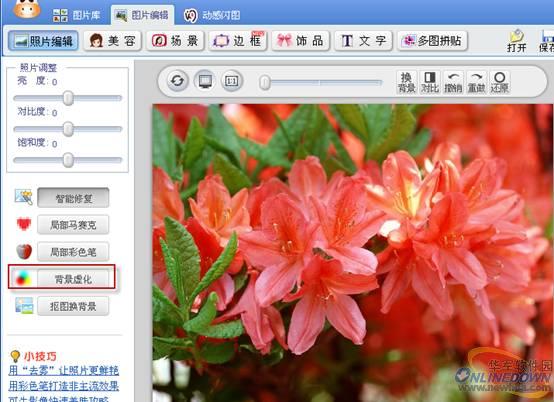Click the 还原 restore icon
Image resolution: width=554 pixels, height=402 pixels.
pos(500,82)
